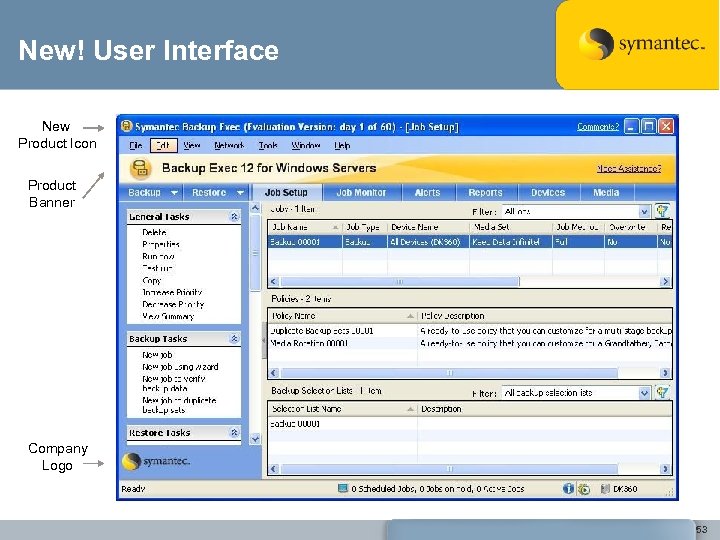Open the Window menu

[x=305, y=146]
